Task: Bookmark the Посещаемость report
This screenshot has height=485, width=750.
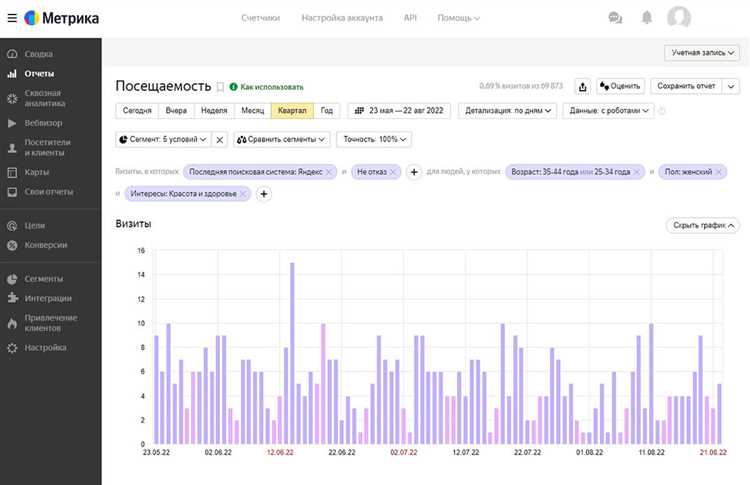Action: (220, 87)
